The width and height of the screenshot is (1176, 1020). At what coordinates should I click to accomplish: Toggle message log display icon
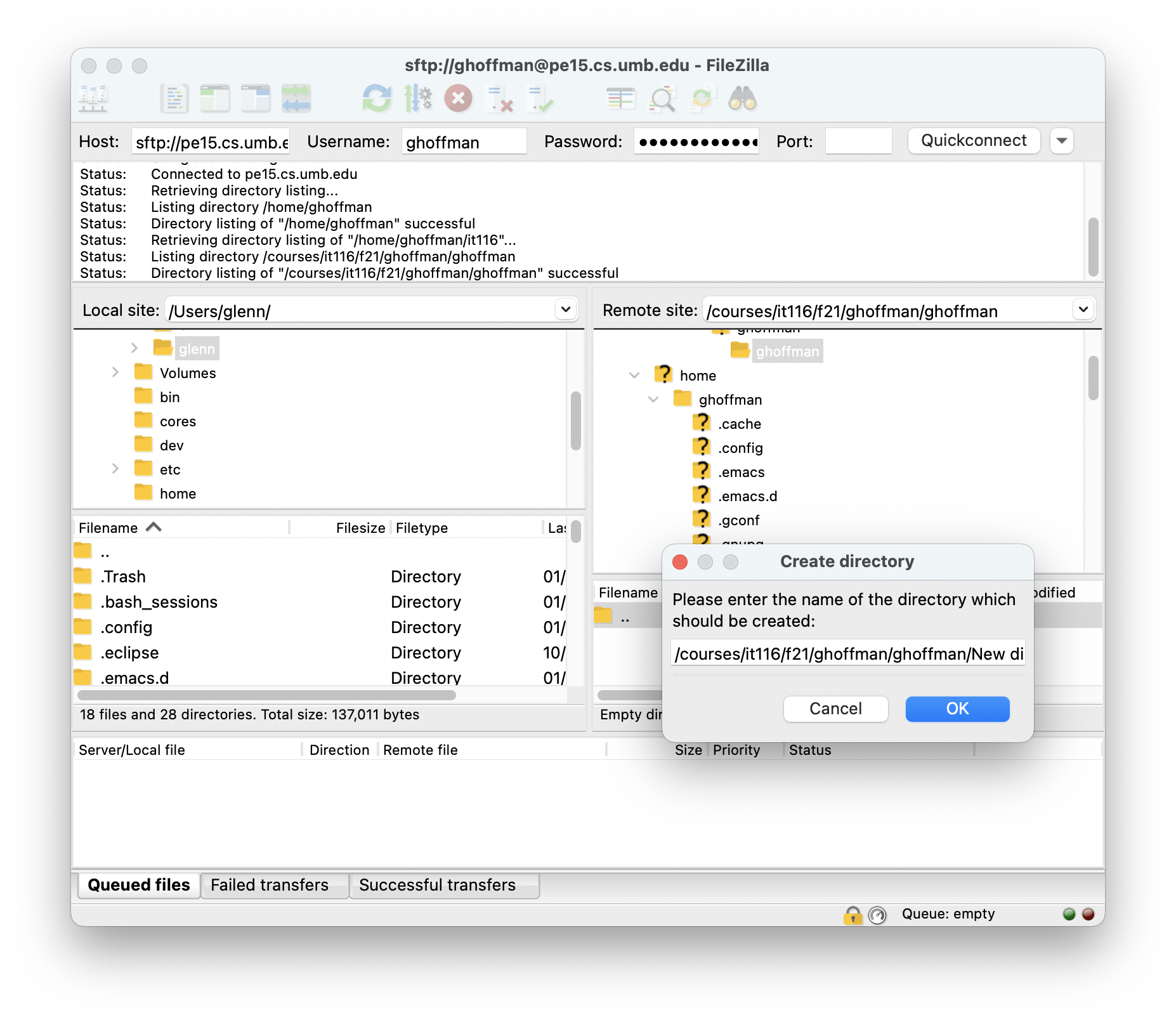(174, 99)
